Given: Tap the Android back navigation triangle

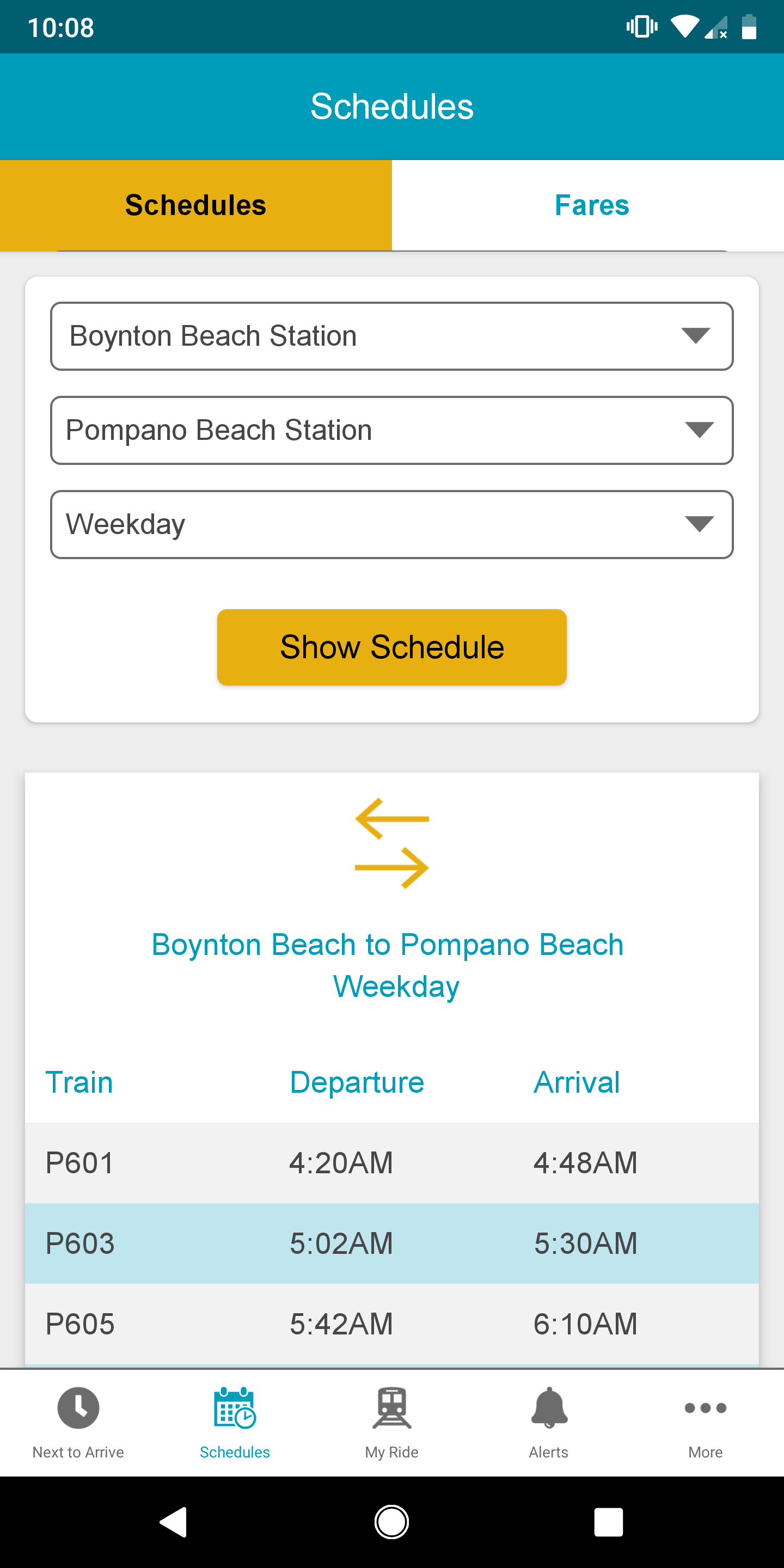Looking at the screenshot, I should [x=174, y=1522].
